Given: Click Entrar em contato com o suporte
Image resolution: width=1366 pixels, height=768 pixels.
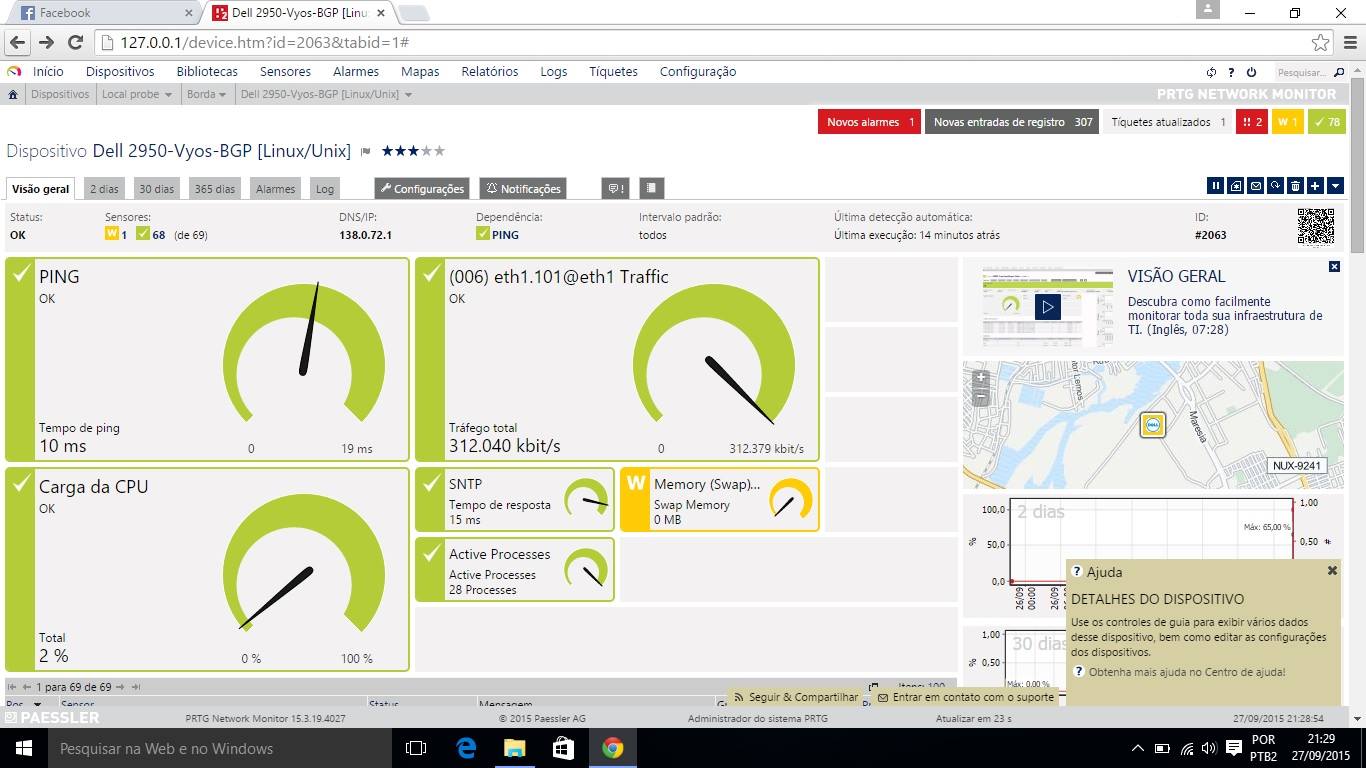Looking at the screenshot, I should (x=966, y=697).
